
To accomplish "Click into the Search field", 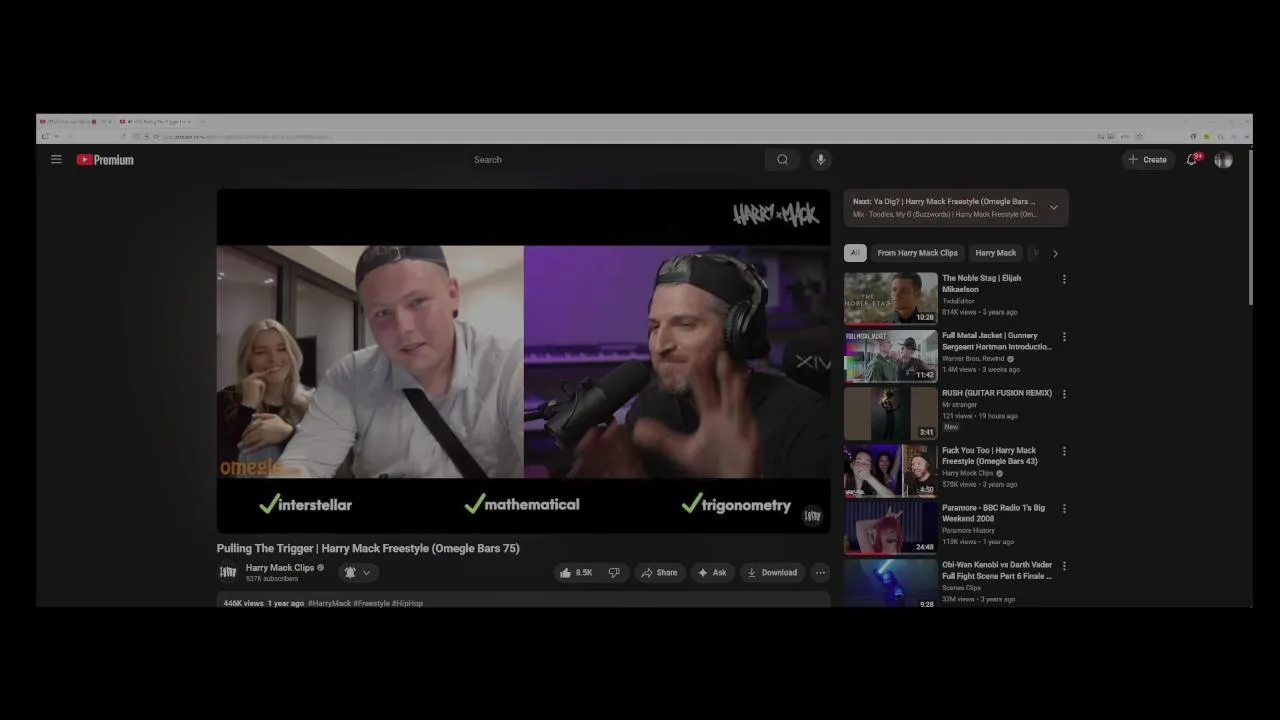I will pos(615,159).
